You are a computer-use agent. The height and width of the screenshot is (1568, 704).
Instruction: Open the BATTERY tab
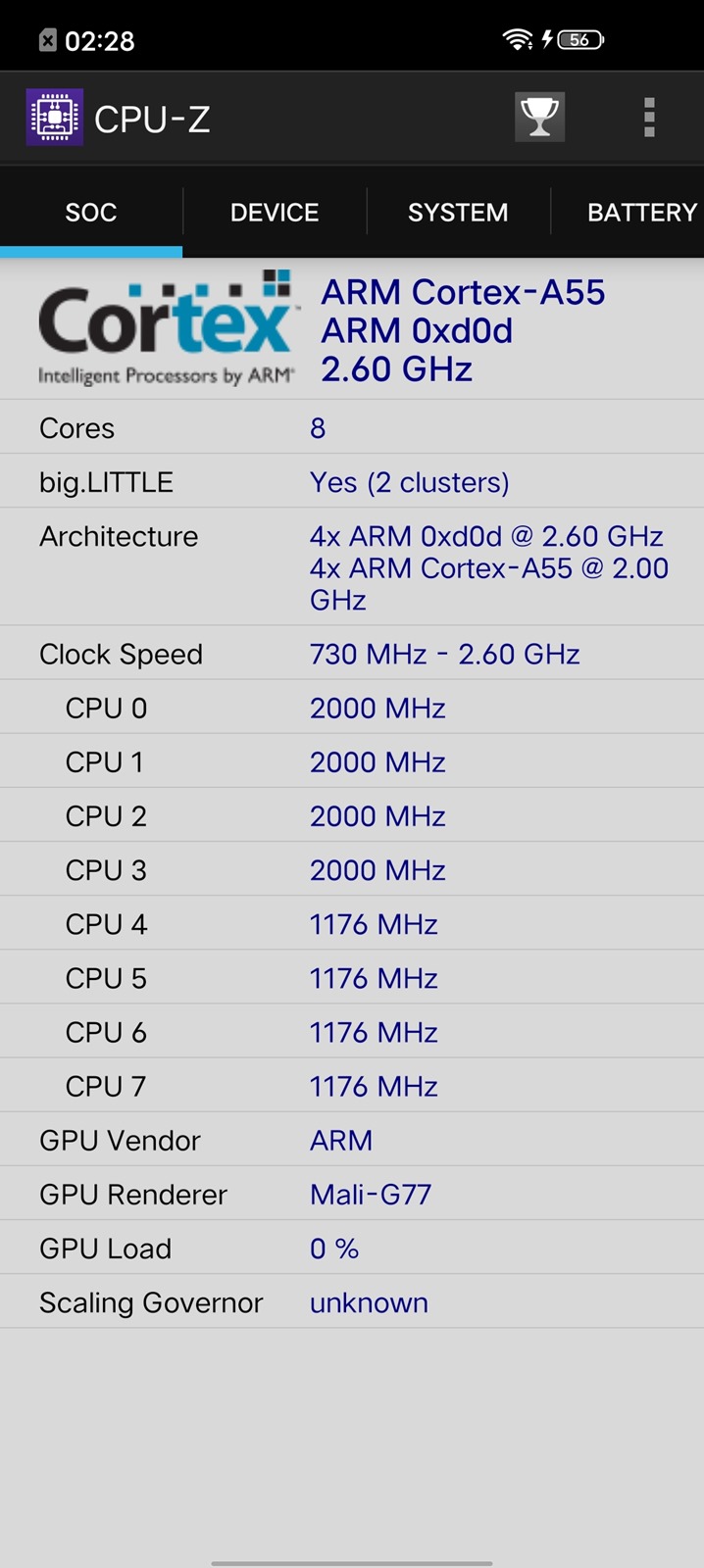coord(641,213)
